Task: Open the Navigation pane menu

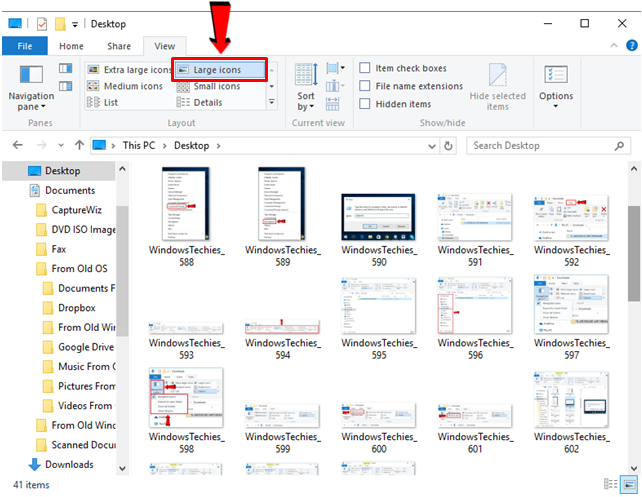Action: (31, 85)
